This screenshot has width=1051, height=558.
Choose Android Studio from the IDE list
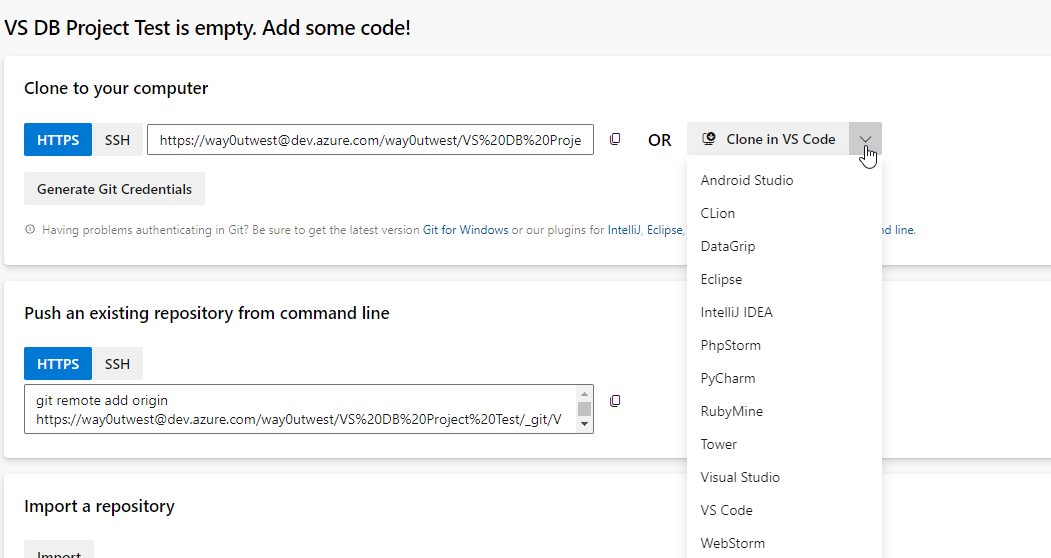pyautogui.click(x=784, y=180)
